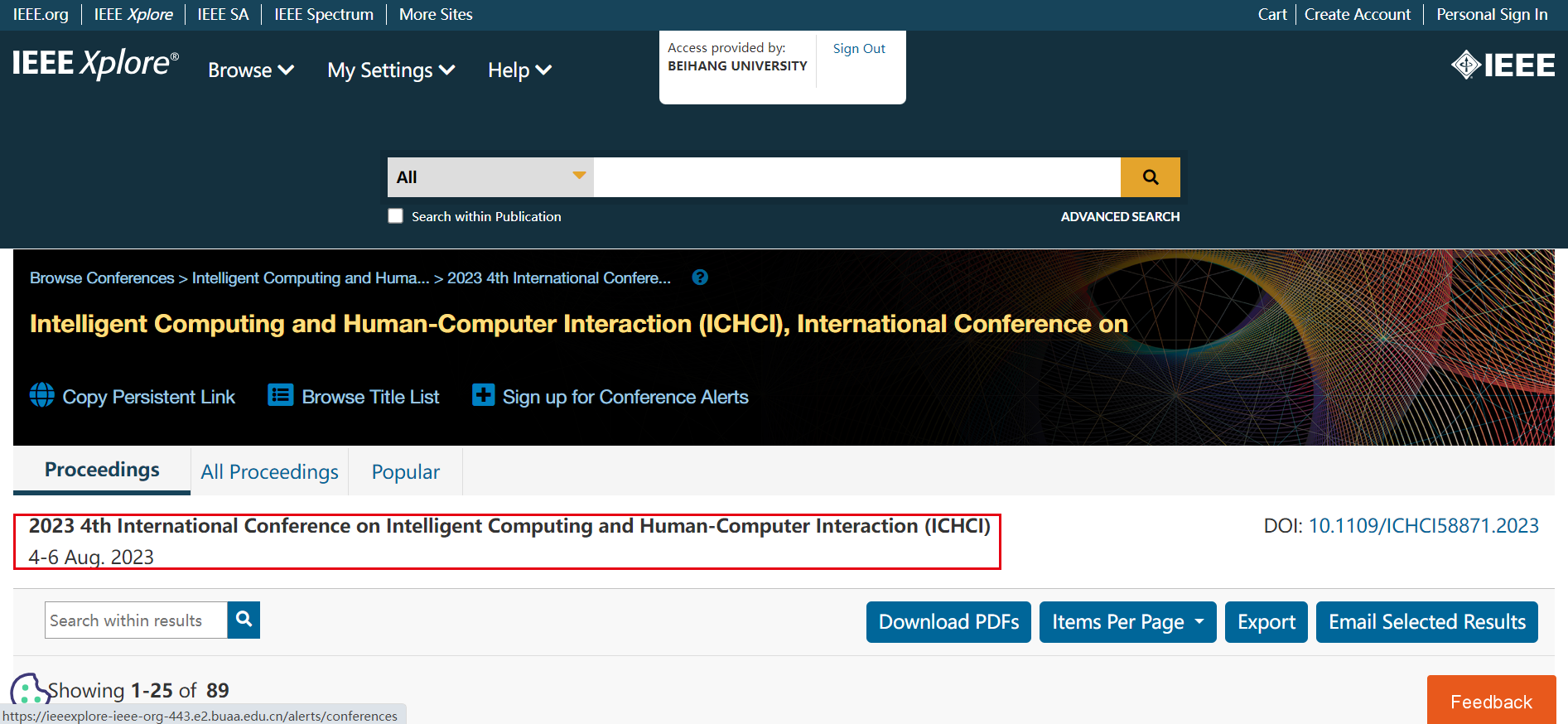This screenshot has width=1568, height=724.
Task: Expand the Browse menu
Action: tap(251, 70)
